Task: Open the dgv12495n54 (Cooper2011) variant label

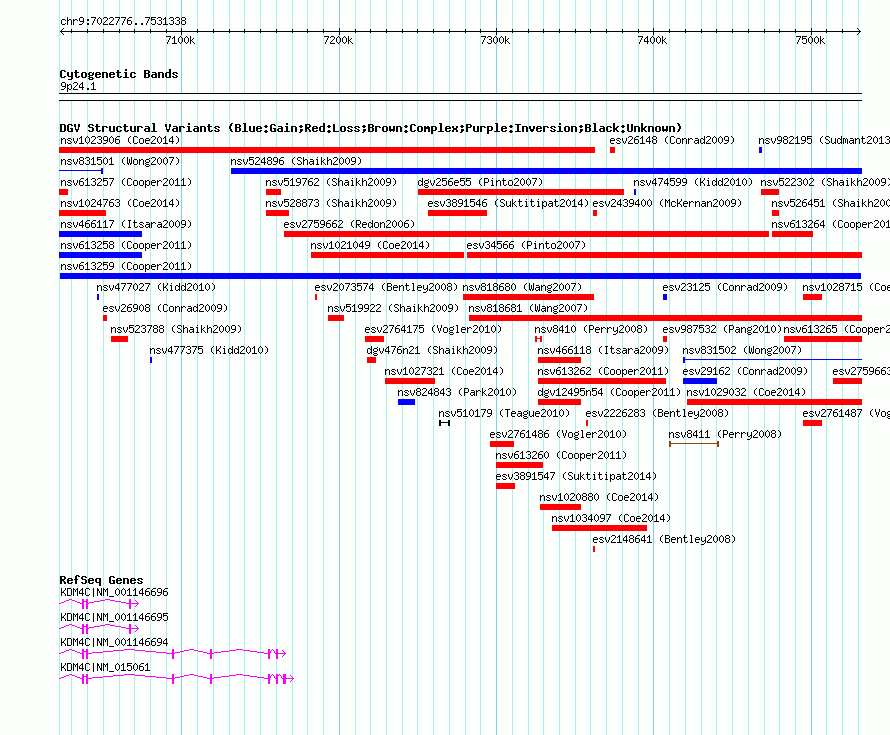Action: (609, 392)
